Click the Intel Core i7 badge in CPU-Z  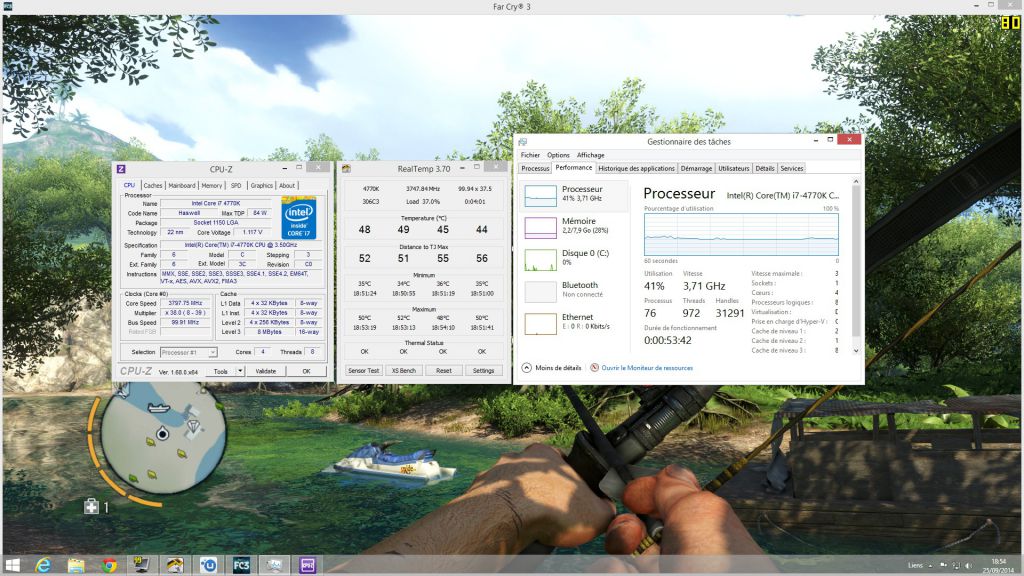[x=299, y=217]
